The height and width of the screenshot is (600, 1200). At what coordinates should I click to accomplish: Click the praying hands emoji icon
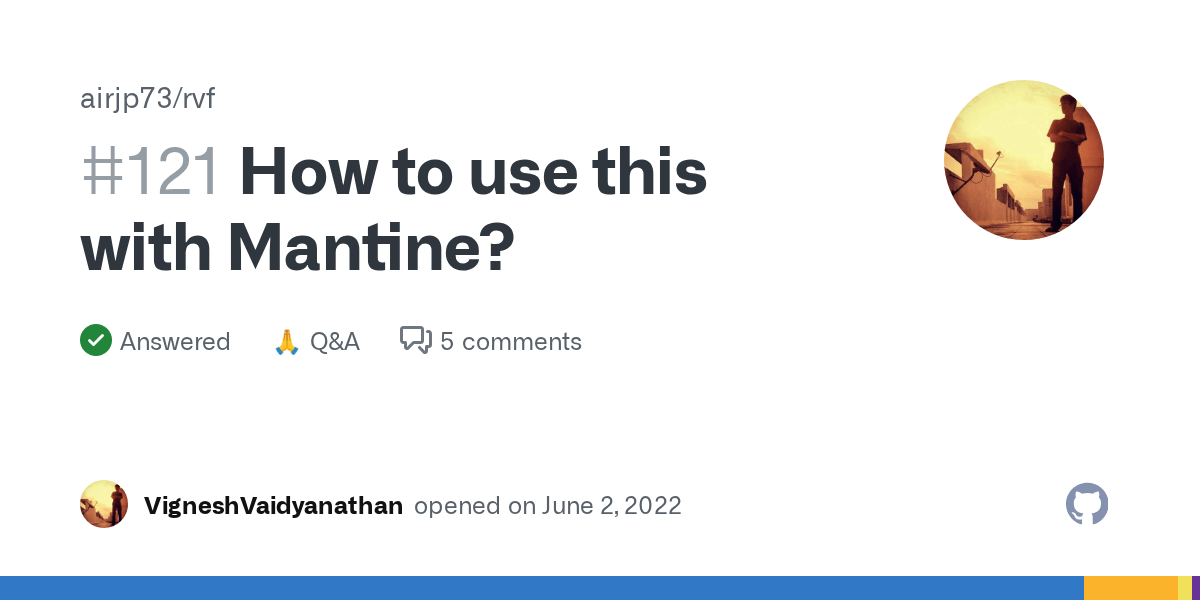click(x=286, y=342)
